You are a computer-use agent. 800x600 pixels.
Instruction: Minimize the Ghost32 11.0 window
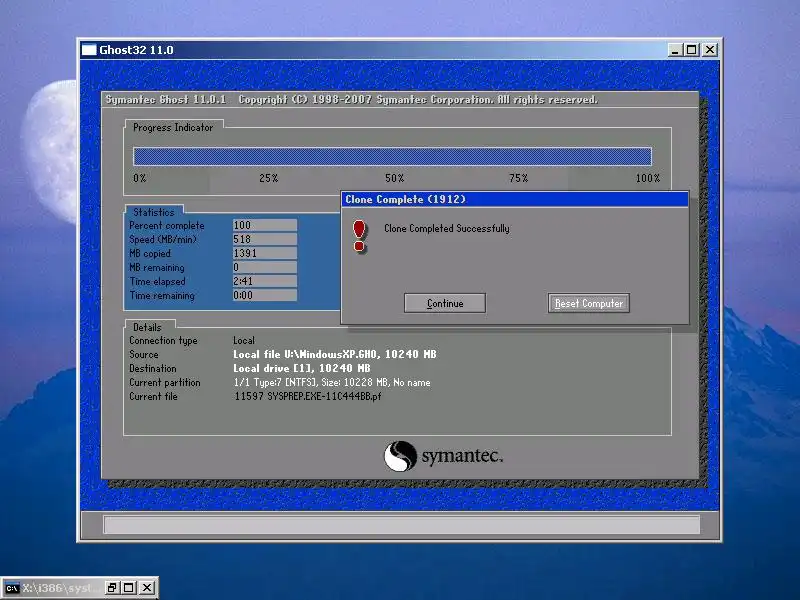[675, 49]
